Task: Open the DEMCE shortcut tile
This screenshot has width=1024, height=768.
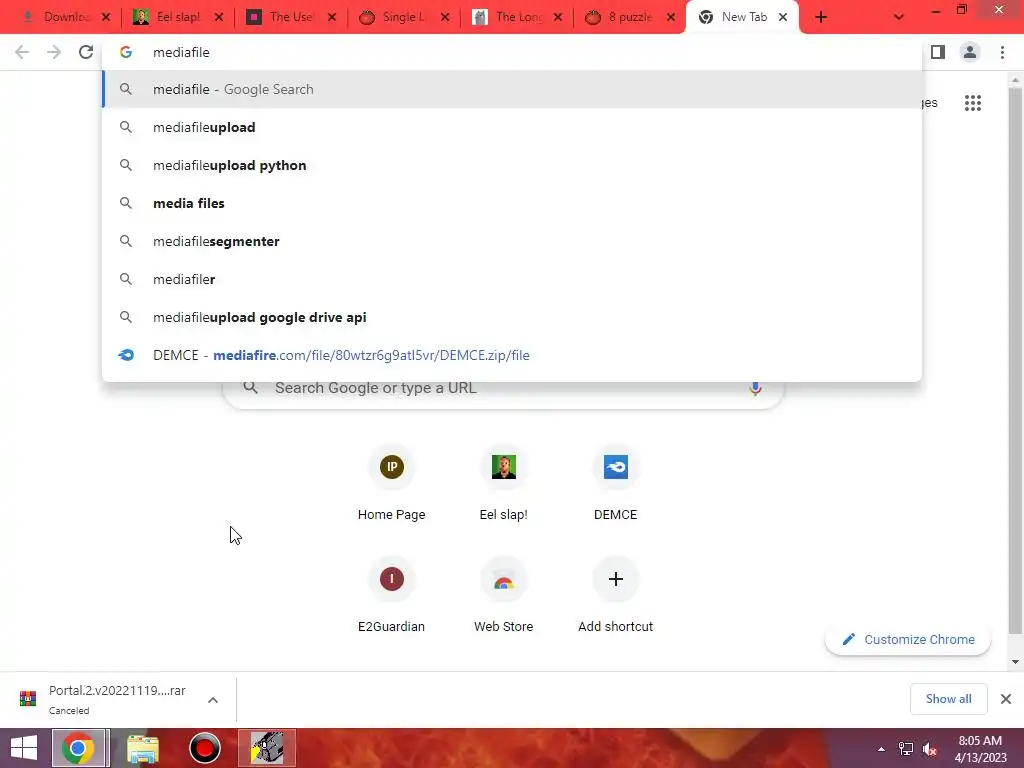Action: tap(615, 483)
